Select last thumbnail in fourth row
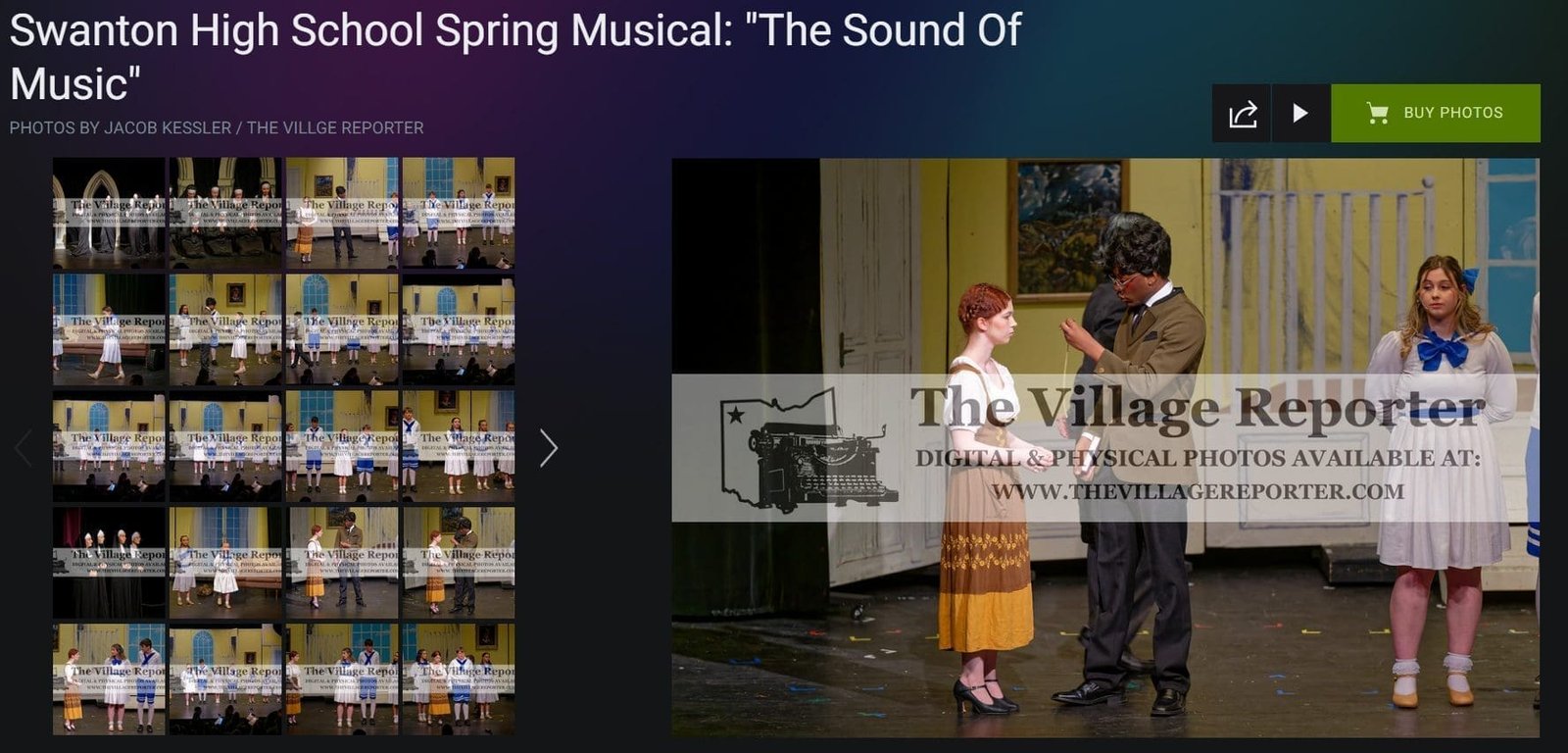 coord(459,563)
